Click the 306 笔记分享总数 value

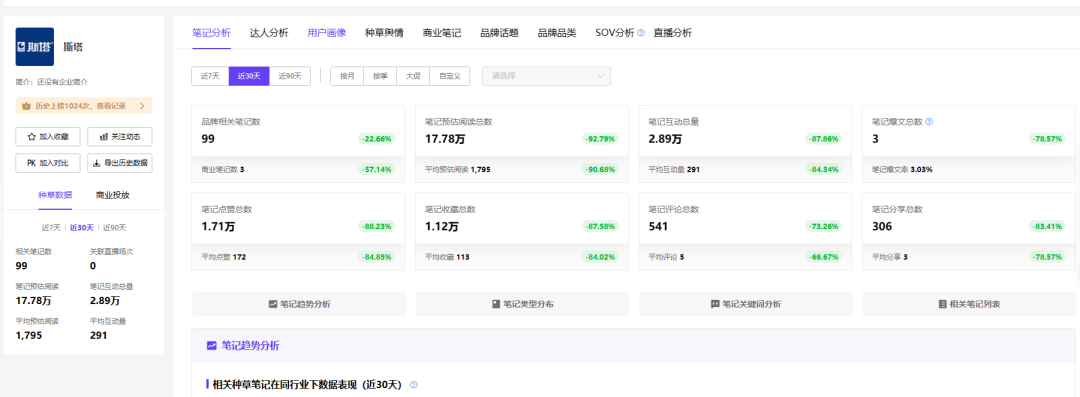coord(882,226)
